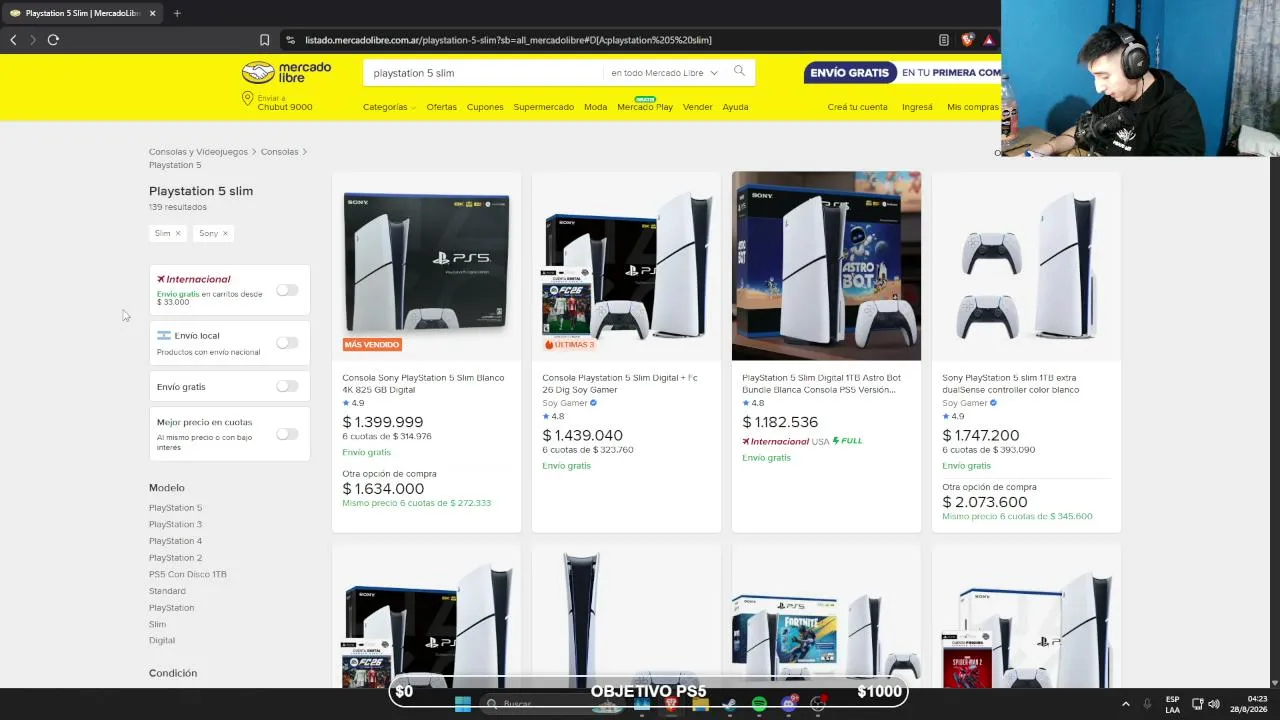This screenshot has width=1280, height=720.
Task: Expand the Categorías dropdown
Action: coord(389,107)
